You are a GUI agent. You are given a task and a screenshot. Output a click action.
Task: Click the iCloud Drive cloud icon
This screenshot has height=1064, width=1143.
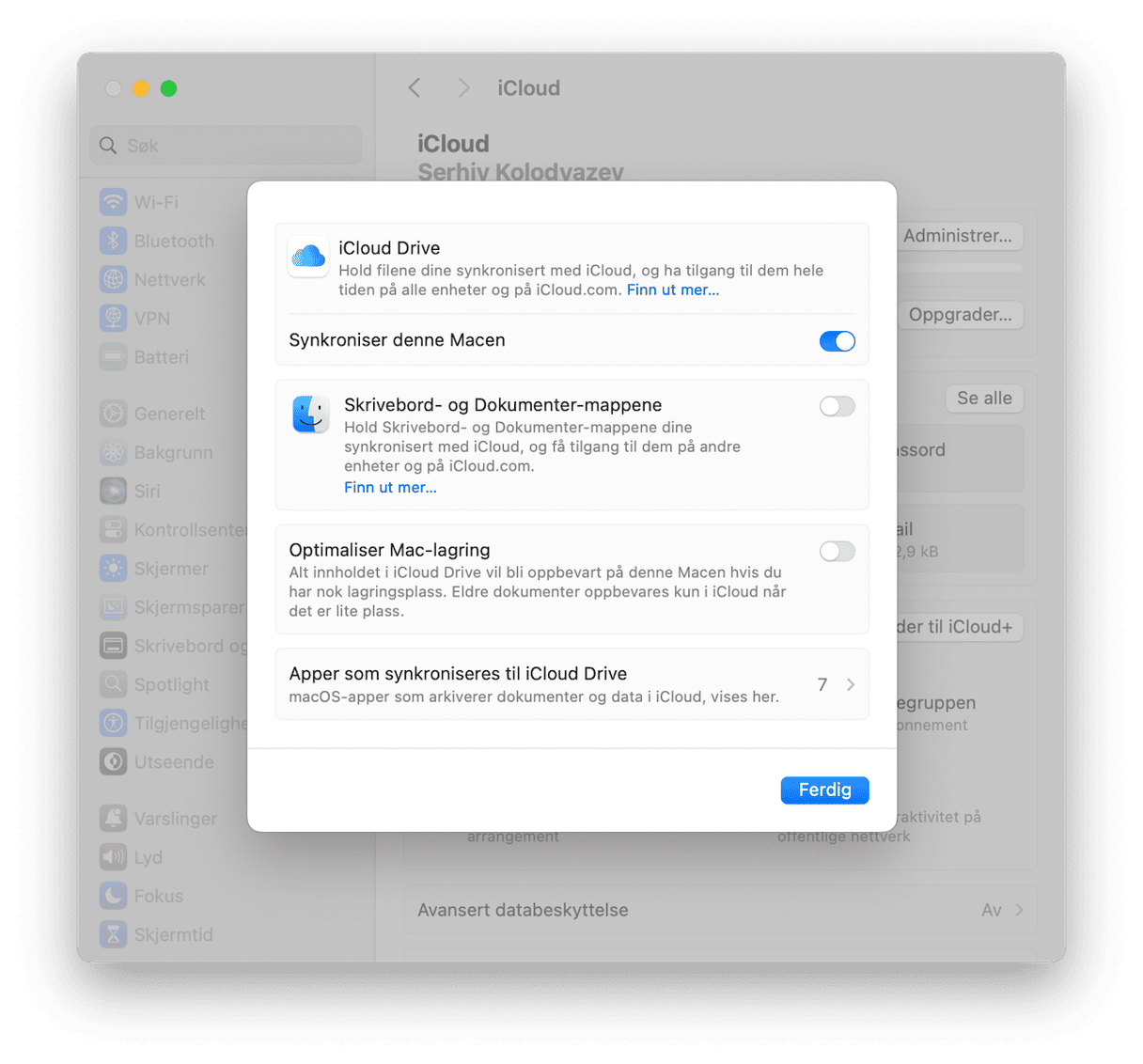308,256
